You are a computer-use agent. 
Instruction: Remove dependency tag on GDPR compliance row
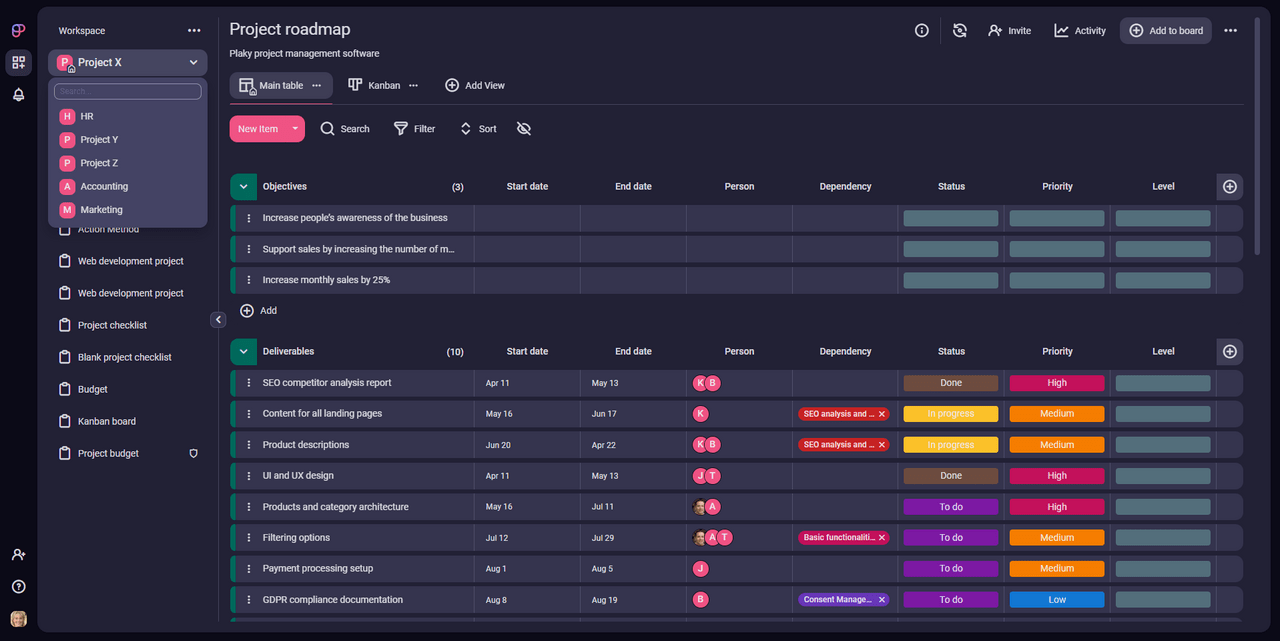click(x=881, y=600)
